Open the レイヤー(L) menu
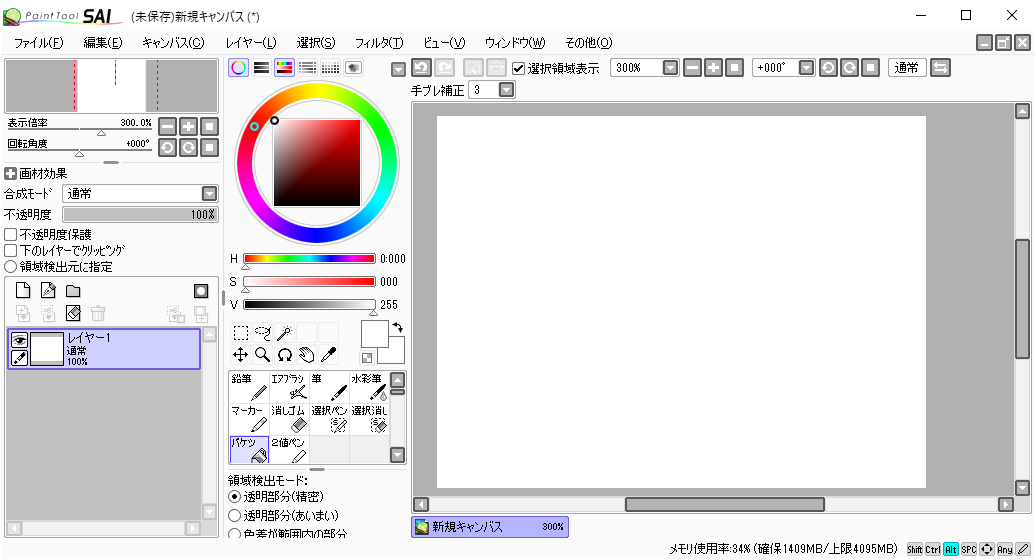Screen dimensions: 1036x560 click(x=251, y=42)
